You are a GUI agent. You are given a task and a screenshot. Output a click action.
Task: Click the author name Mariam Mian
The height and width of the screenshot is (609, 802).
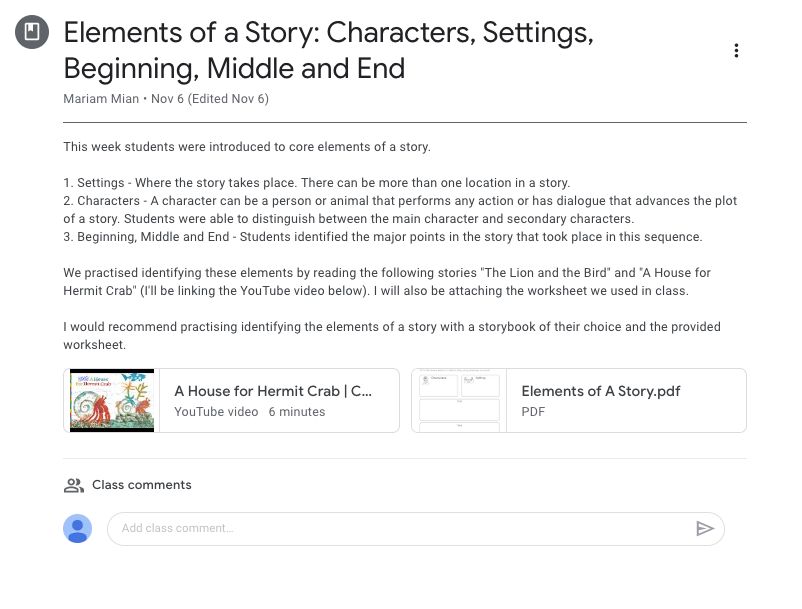pos(101,99)
